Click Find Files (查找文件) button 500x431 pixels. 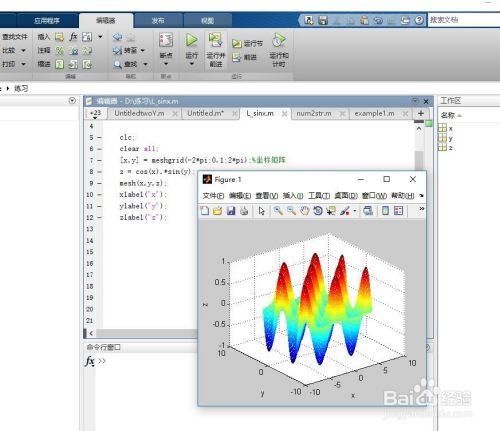[x=15, y=37]
